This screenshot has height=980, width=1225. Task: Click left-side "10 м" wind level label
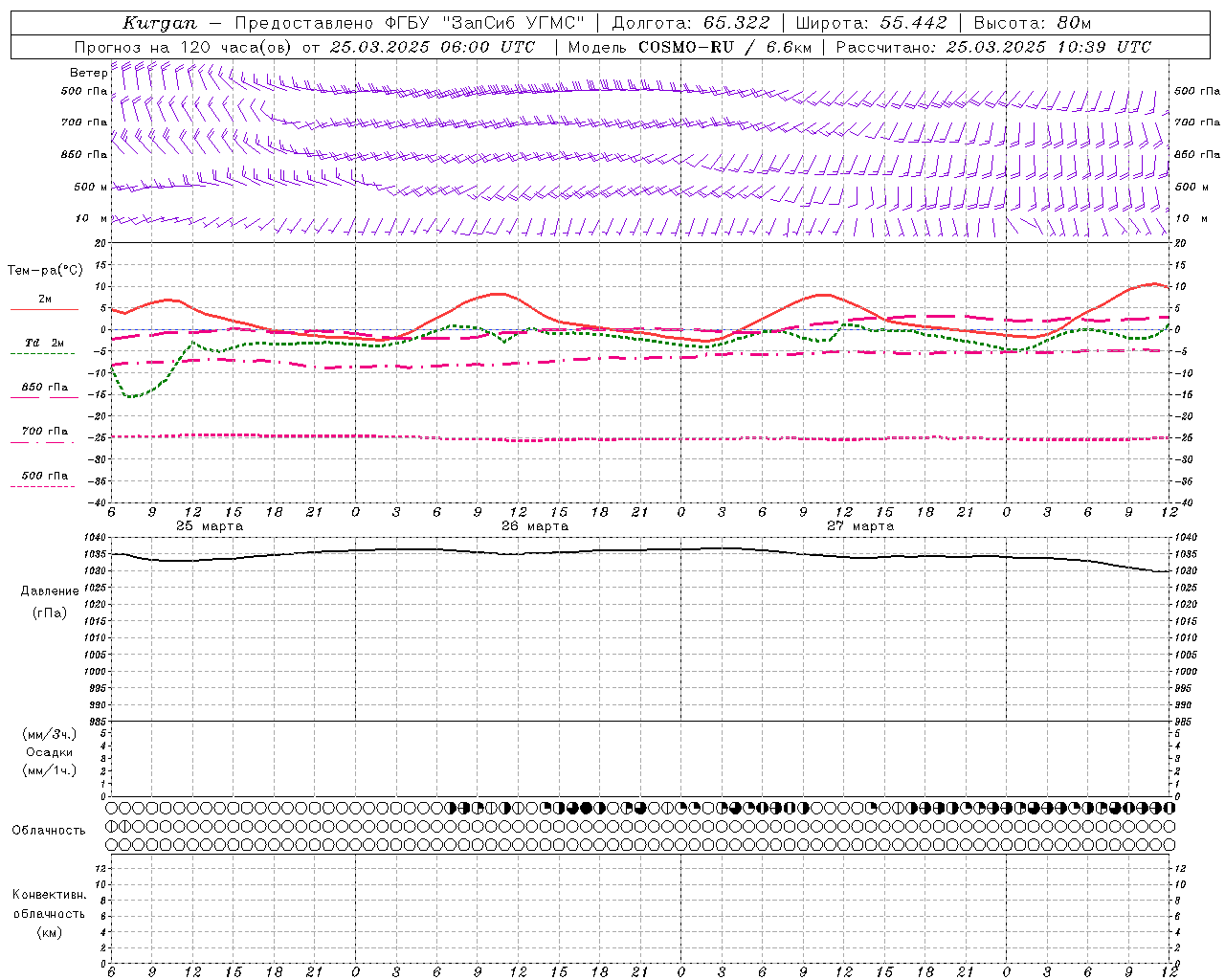(x=91, y=218)
